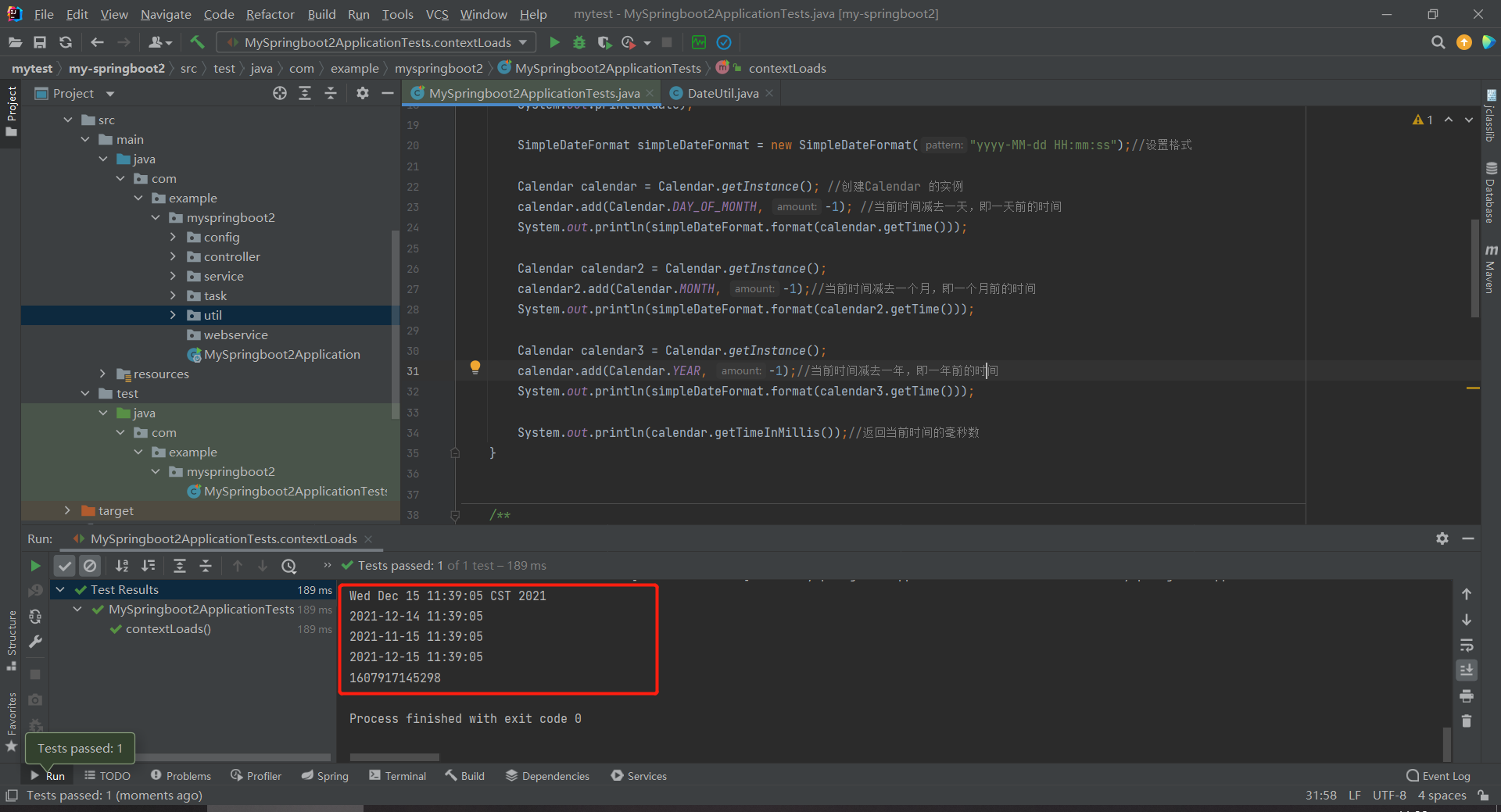Open the Run panel settings gear
The width and height of the screenshot is (1501, 812).
(1442, 538)
